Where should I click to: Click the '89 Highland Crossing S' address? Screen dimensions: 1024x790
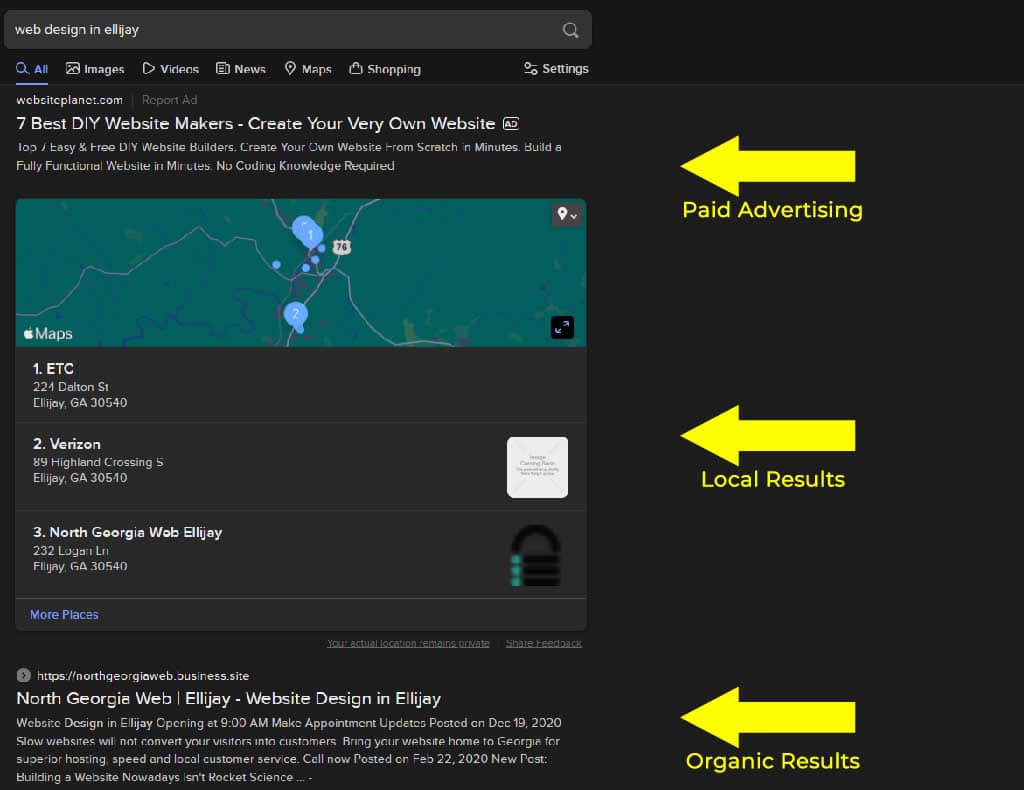pyautogui.click(x=98, y=462)
